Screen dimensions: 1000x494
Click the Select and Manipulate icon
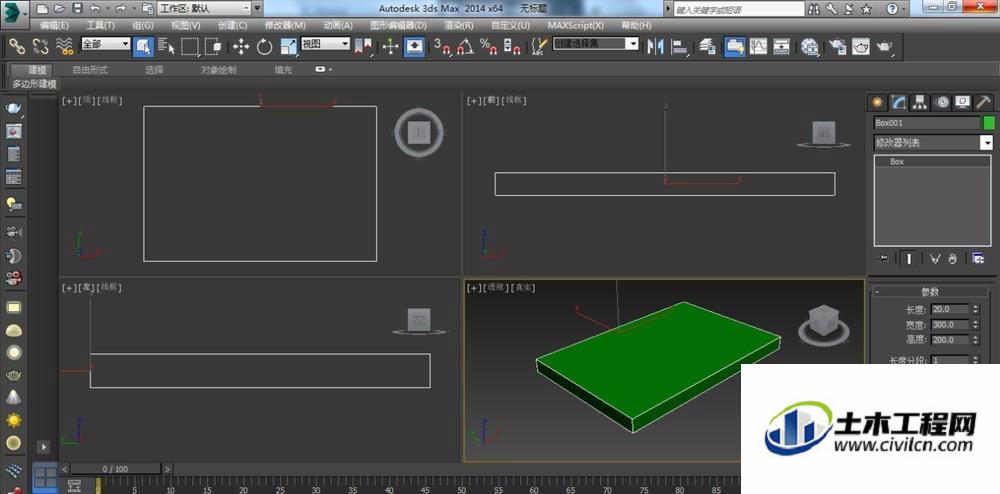tap(390, 47)
